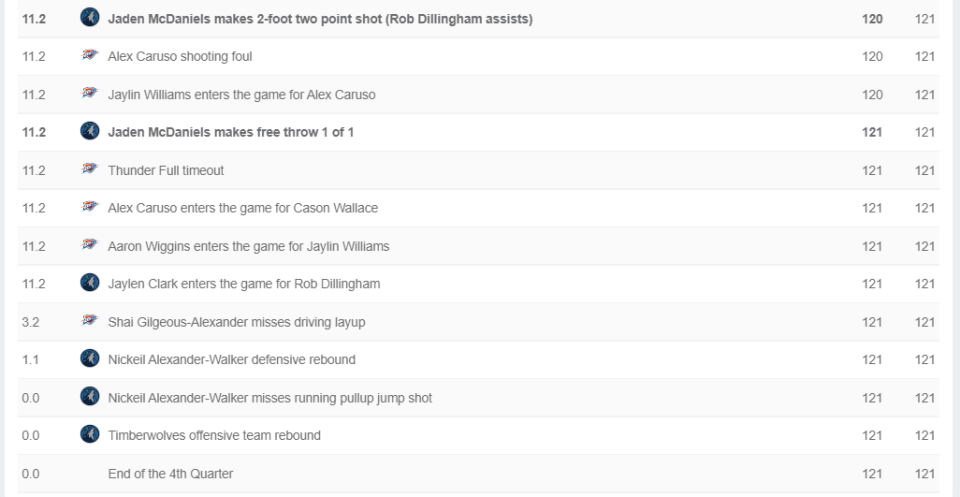The width and height of the screenshot is (960, 497).
Task: Click Thunder logo beside Jaylin Williams enters game
Action: 90,94
